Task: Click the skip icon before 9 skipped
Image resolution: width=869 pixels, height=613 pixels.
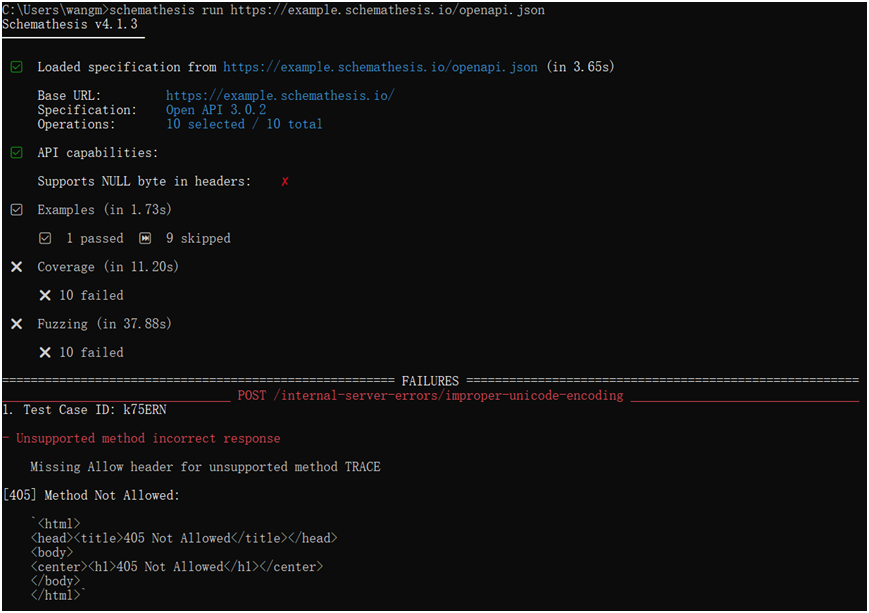Action: [x=145, y=239]
